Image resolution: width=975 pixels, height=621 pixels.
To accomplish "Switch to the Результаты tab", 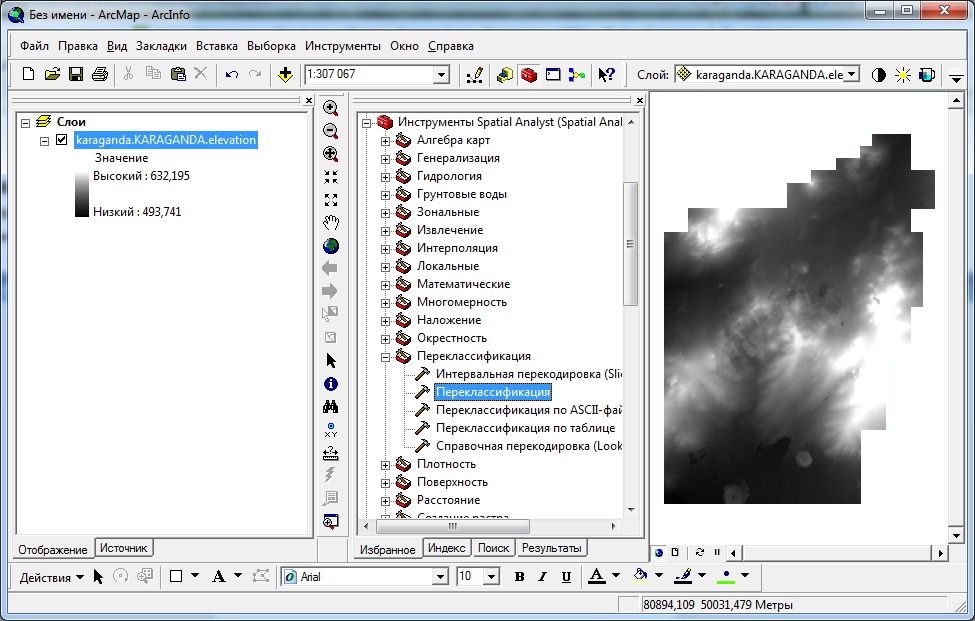I will point(552,548).
